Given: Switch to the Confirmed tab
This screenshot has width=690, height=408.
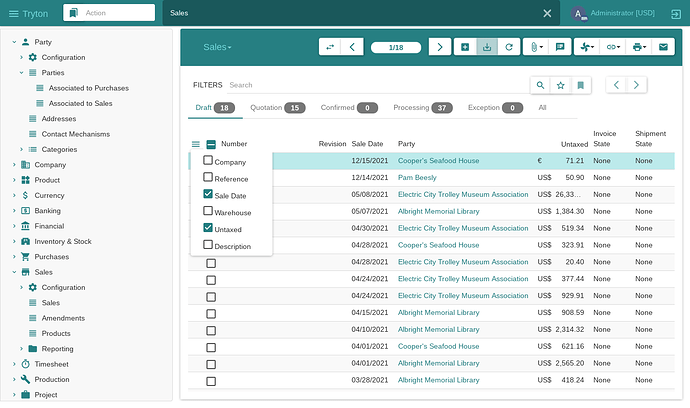Looking at the screenshot, I should click(349, 108).
